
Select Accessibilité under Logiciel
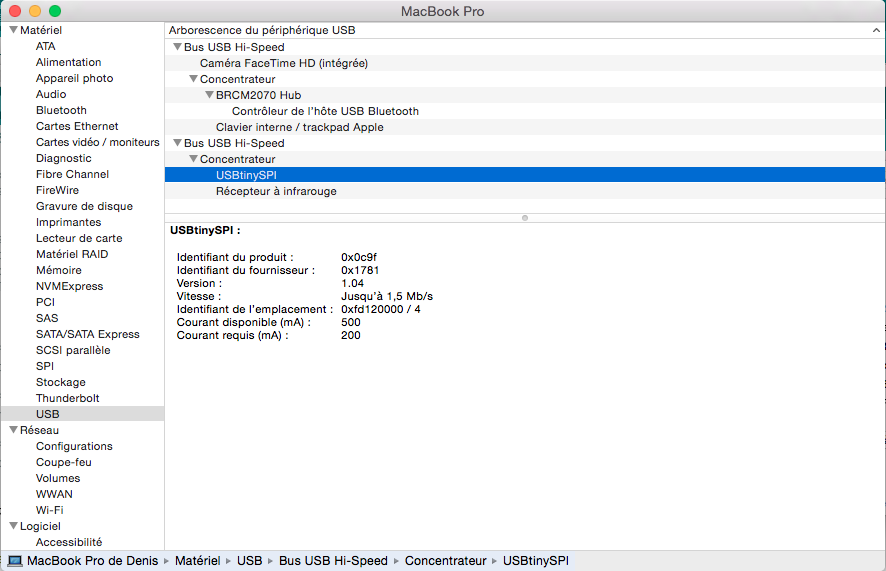click(69, 542)
